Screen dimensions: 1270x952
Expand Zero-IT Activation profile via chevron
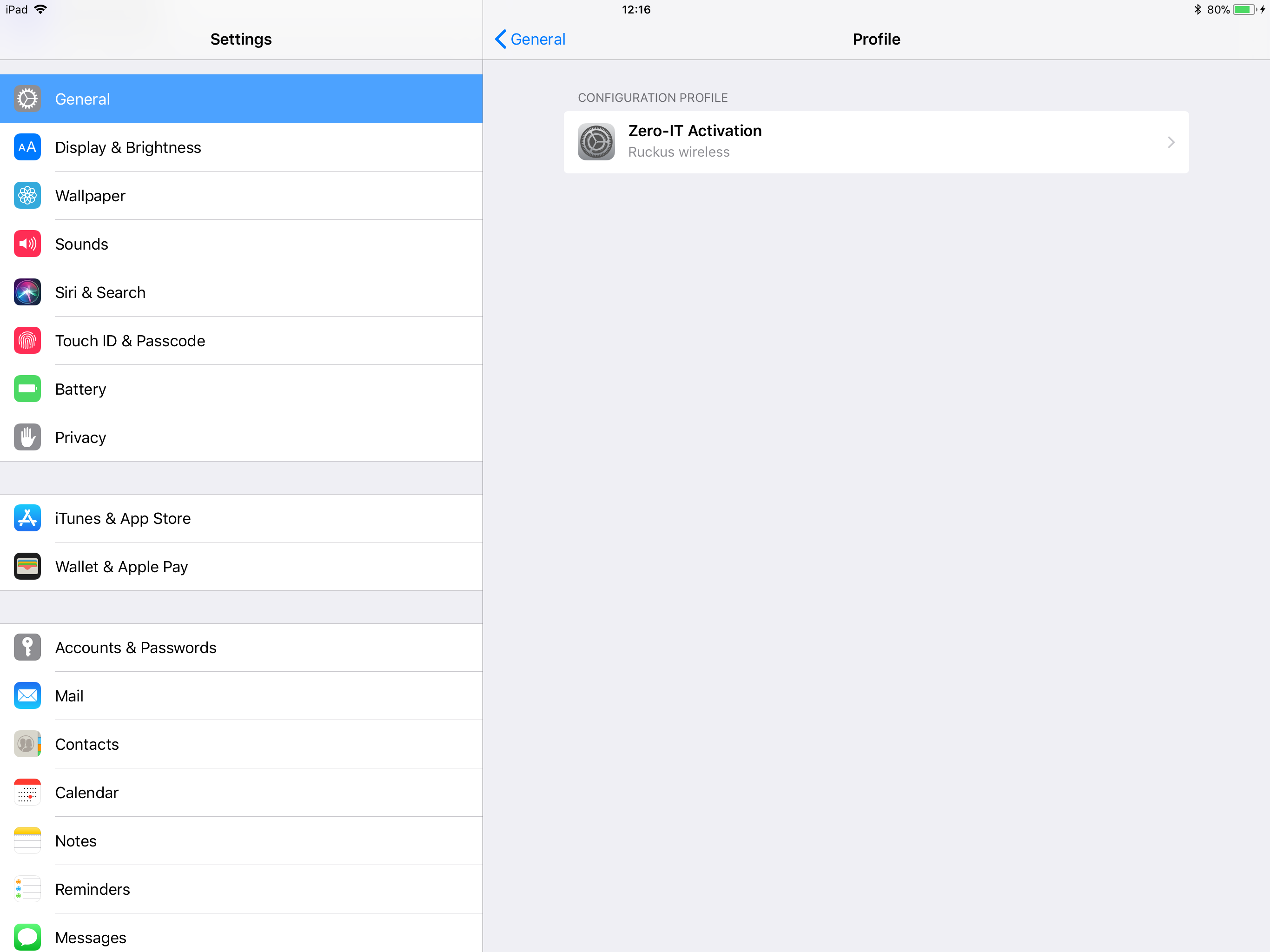pos(1171,142)
